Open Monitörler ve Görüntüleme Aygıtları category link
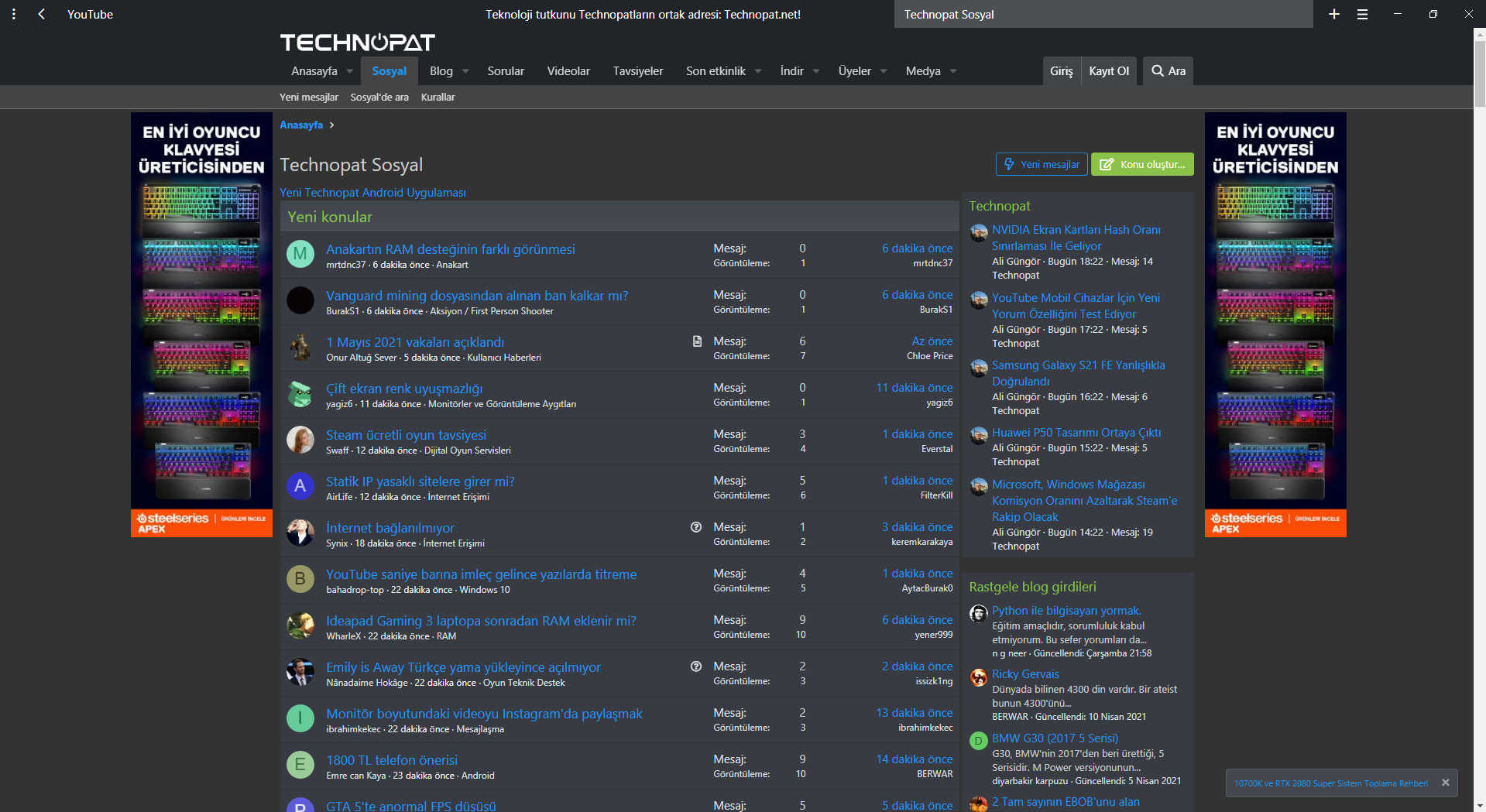1486x812 pixels. pos(502,404)
